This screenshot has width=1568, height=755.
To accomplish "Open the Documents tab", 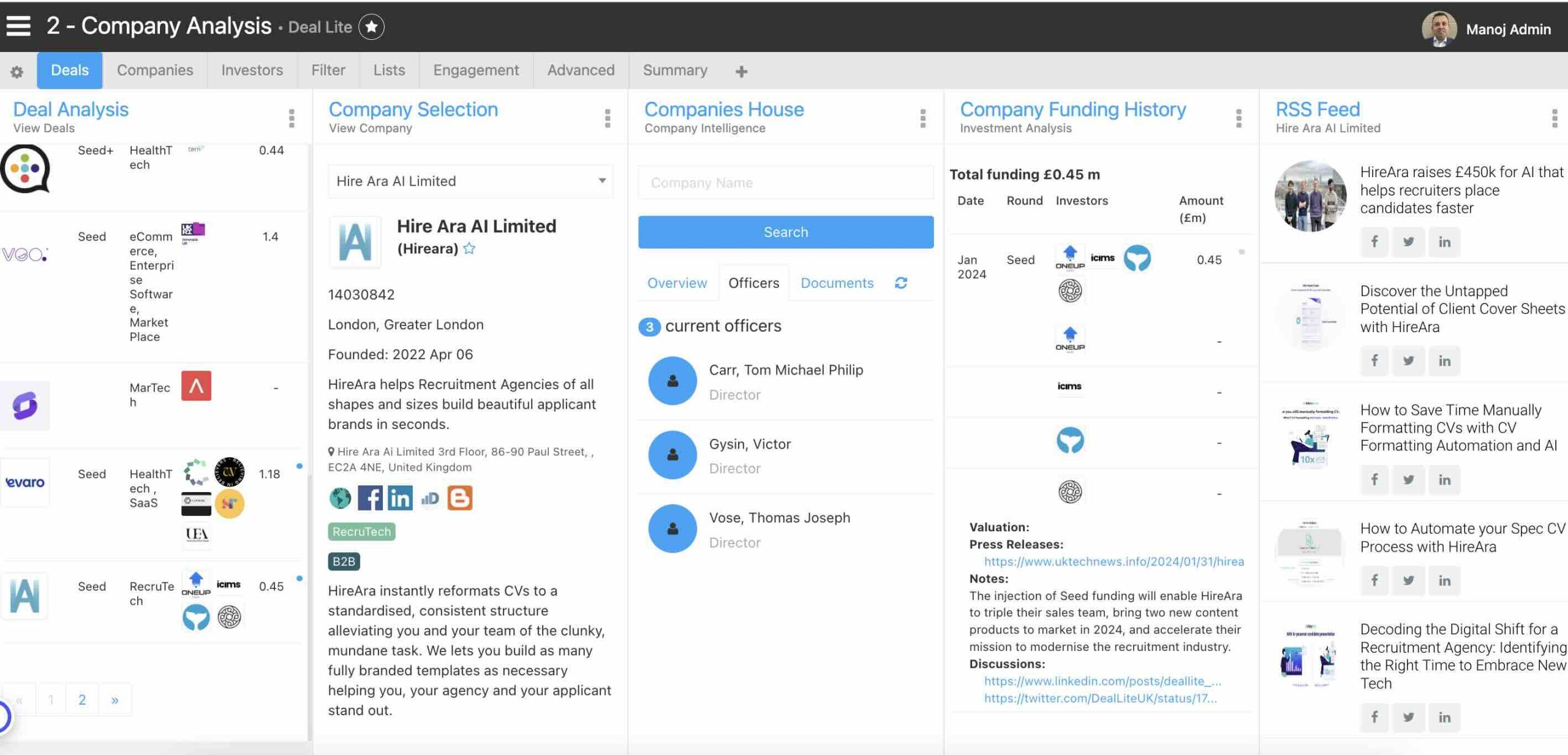I will point(837,283).
